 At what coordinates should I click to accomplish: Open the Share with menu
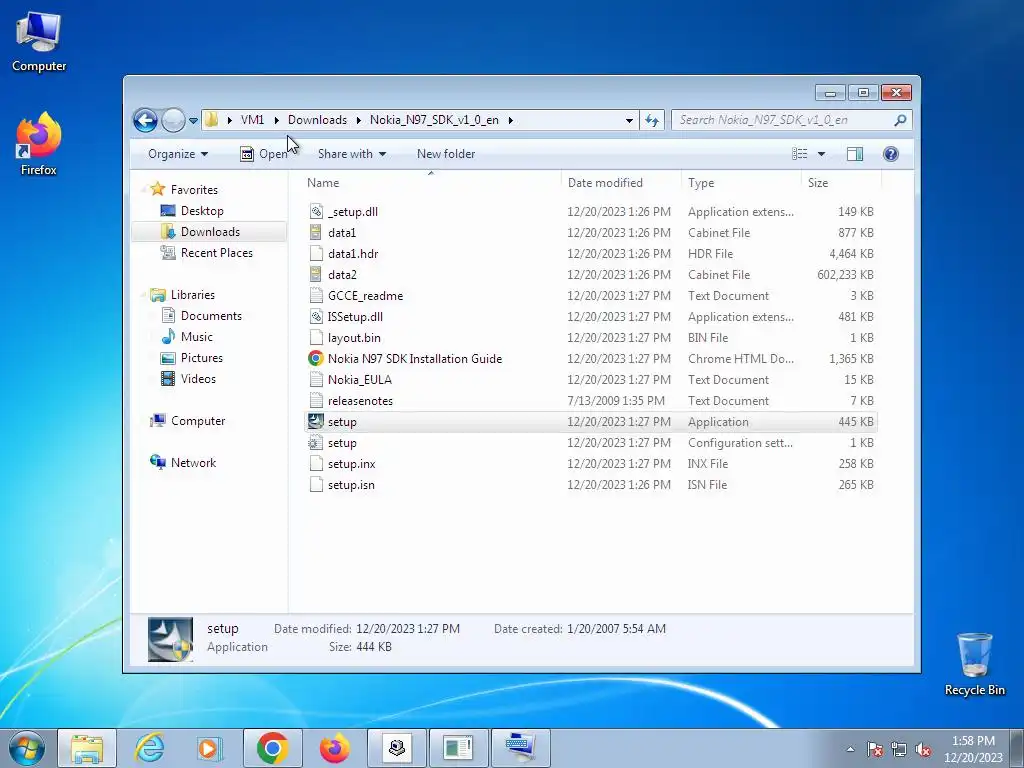coord(352,154)
